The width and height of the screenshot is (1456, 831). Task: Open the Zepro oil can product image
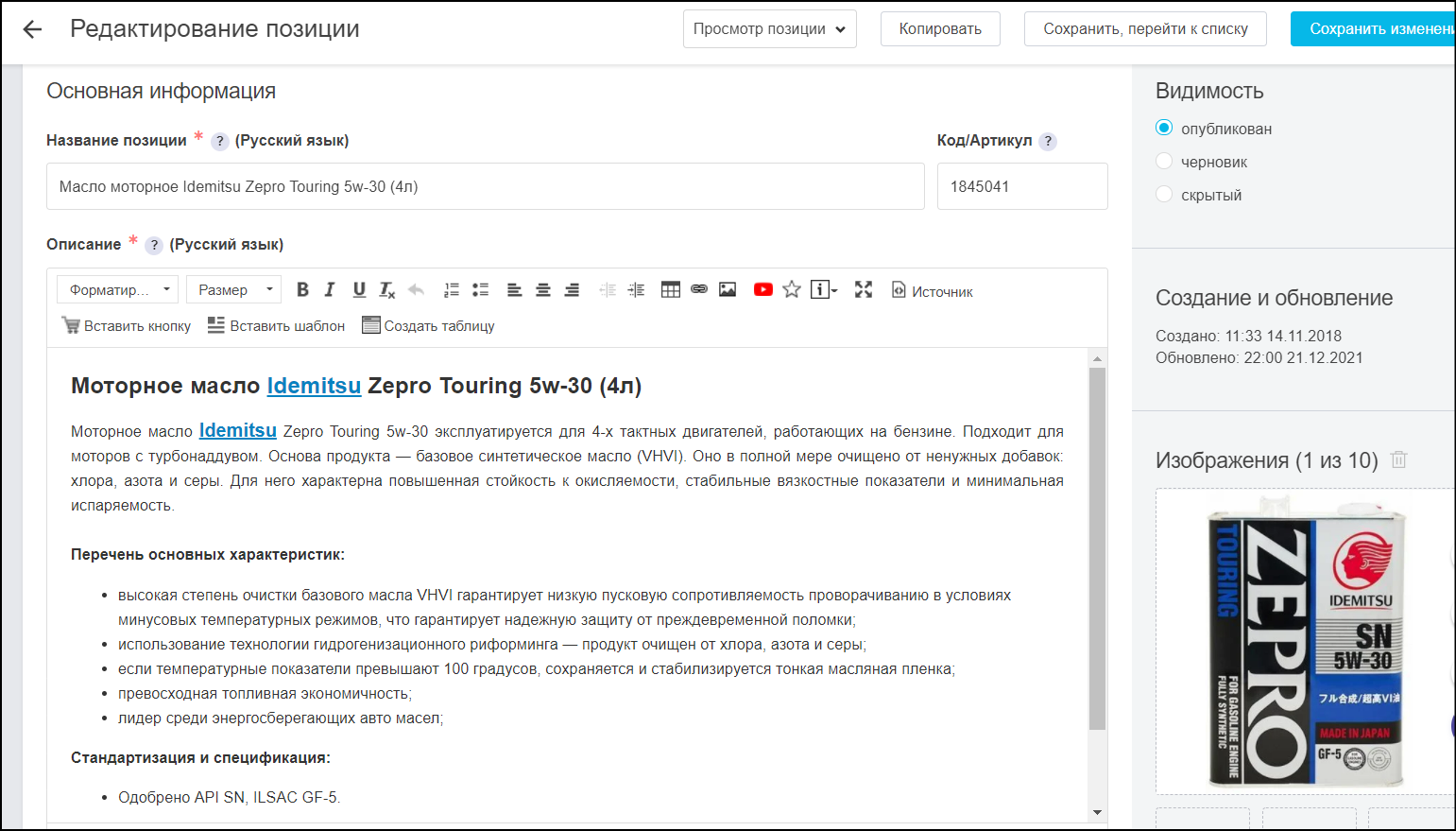click(1306, 641)
